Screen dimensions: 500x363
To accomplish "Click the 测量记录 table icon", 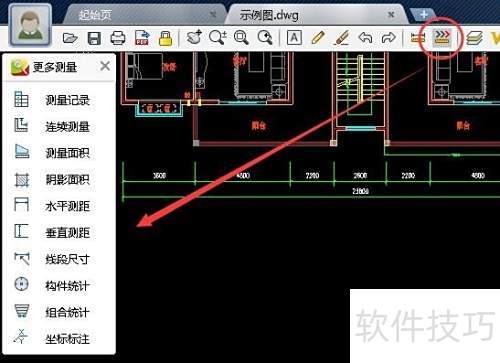I will [x=21, y=99].
